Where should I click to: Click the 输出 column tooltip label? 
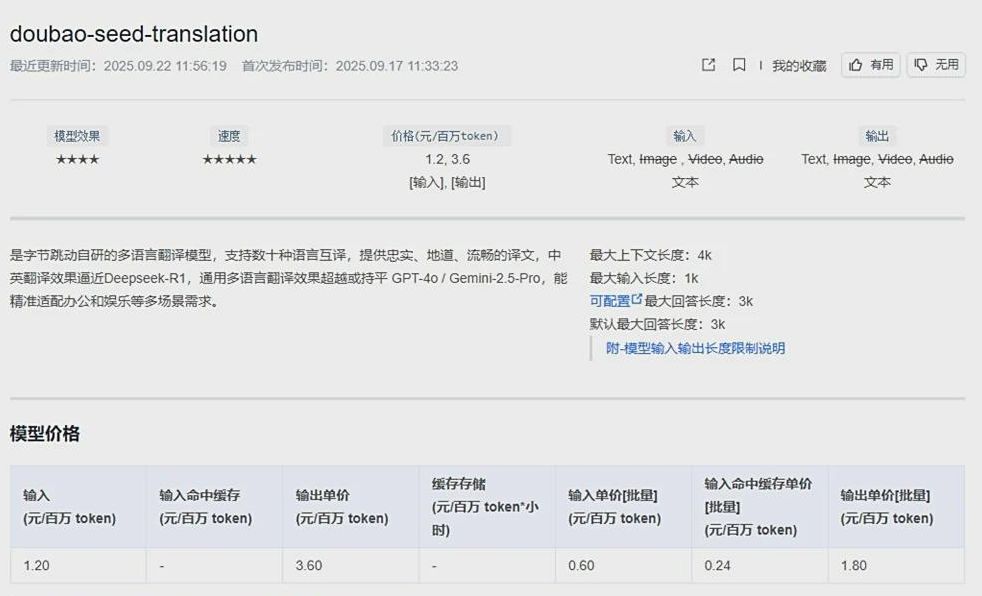[x=878, y=135]
